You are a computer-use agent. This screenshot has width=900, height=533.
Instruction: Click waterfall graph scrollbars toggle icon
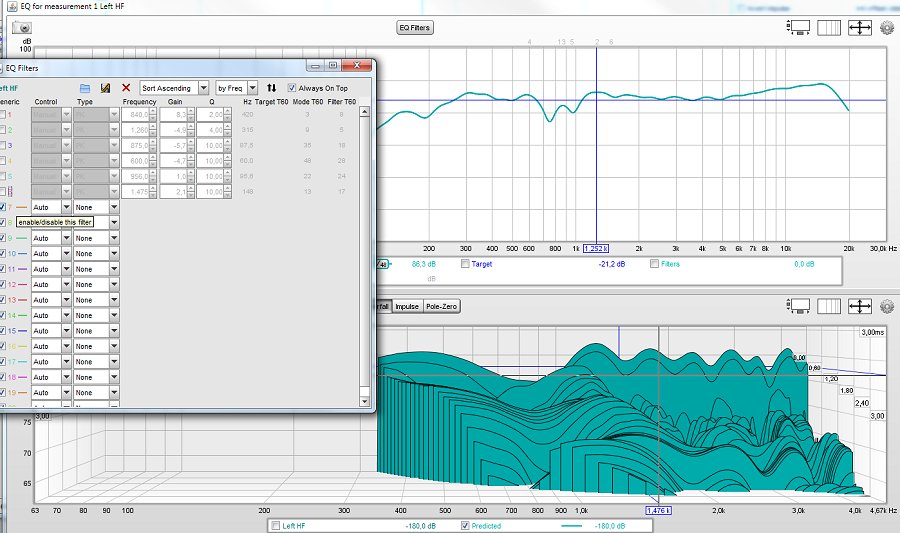(798, 306)
